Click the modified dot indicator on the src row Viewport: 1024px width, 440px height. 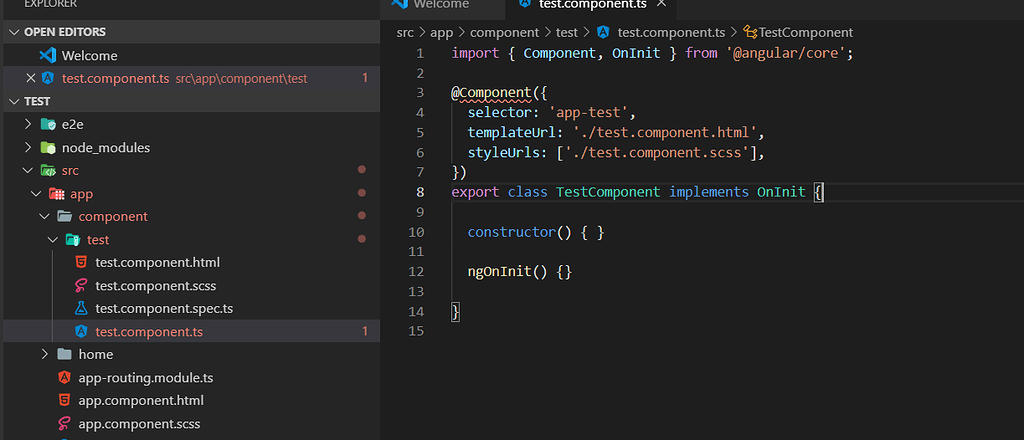point(362,170)
